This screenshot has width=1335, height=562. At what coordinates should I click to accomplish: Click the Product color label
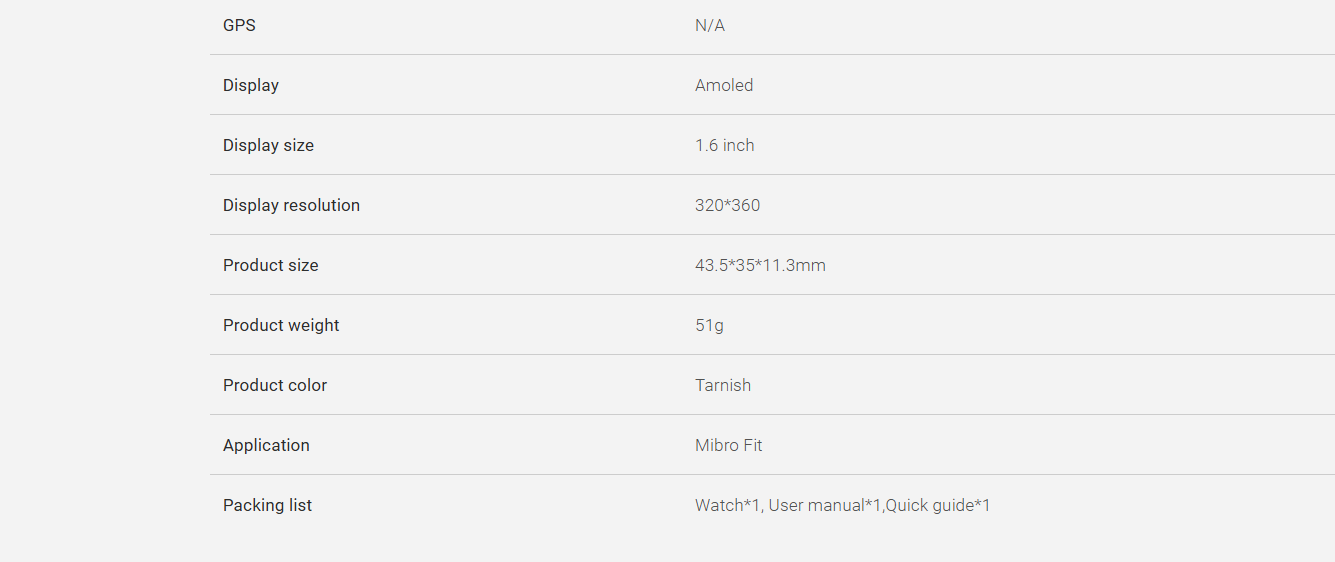pos(275,385)
